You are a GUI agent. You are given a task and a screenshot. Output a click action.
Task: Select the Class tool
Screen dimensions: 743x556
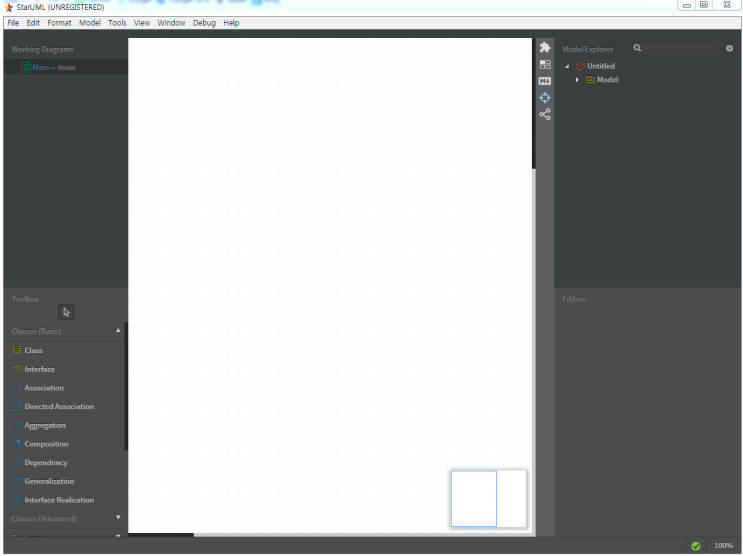[x=33, y=350]
